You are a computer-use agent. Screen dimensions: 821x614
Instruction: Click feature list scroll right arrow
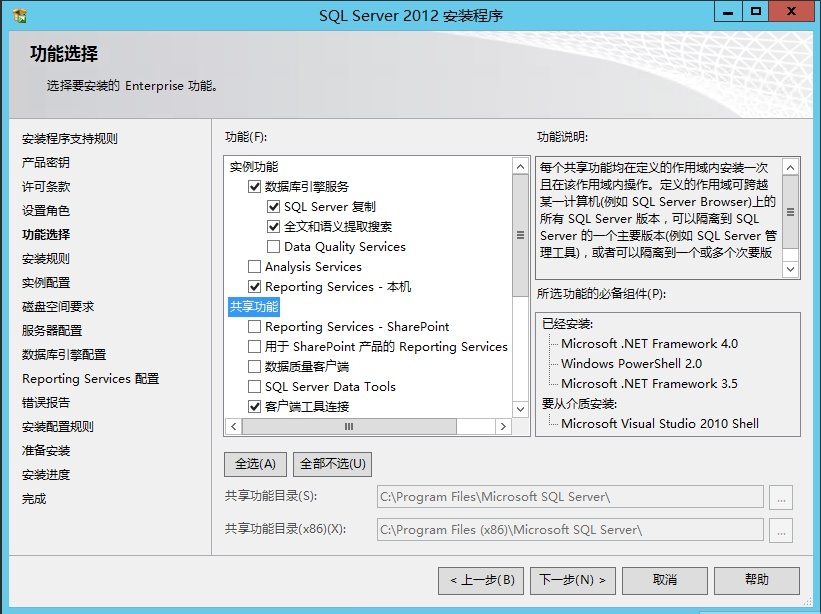pos(503,426)
